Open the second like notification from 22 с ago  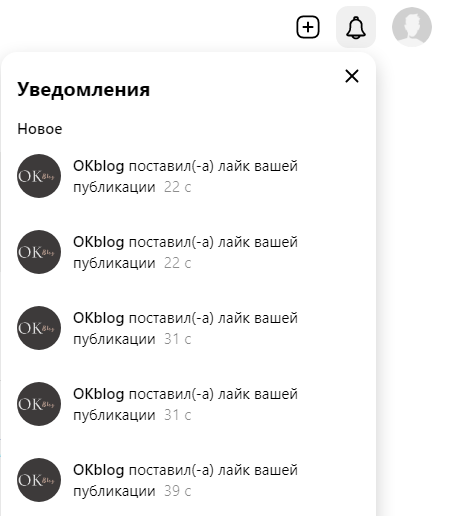[185, 252]
